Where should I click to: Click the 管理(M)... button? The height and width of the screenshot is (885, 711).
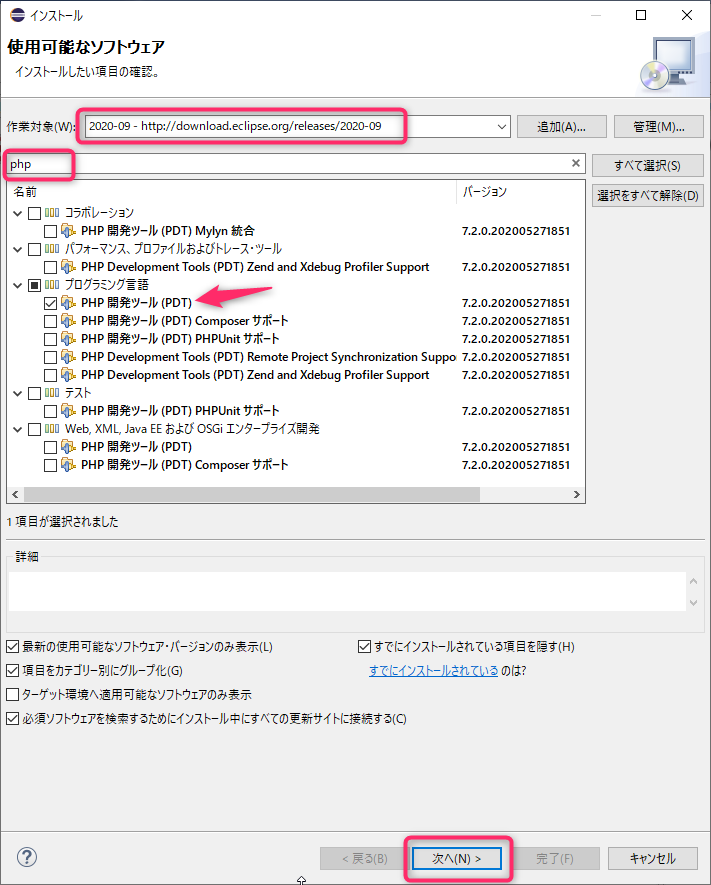click(x=659, y=126)
